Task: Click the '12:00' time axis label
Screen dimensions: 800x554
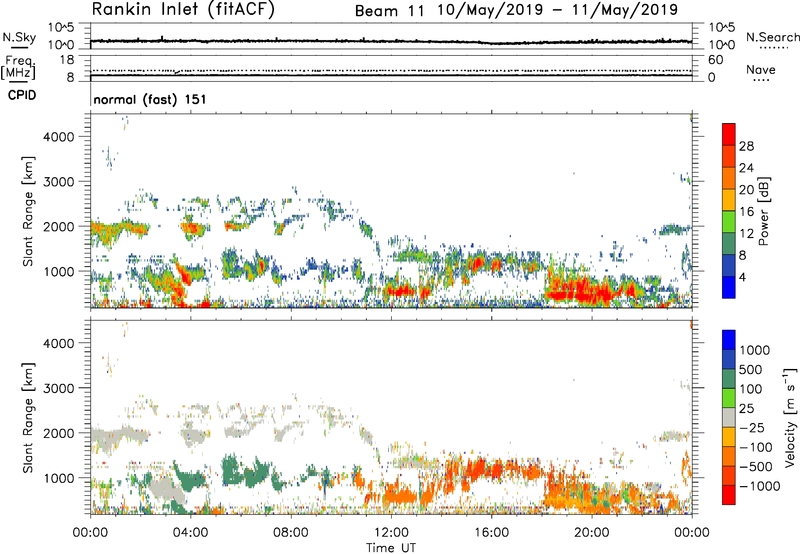Action: pyautogui.click(x=391, y=533)
